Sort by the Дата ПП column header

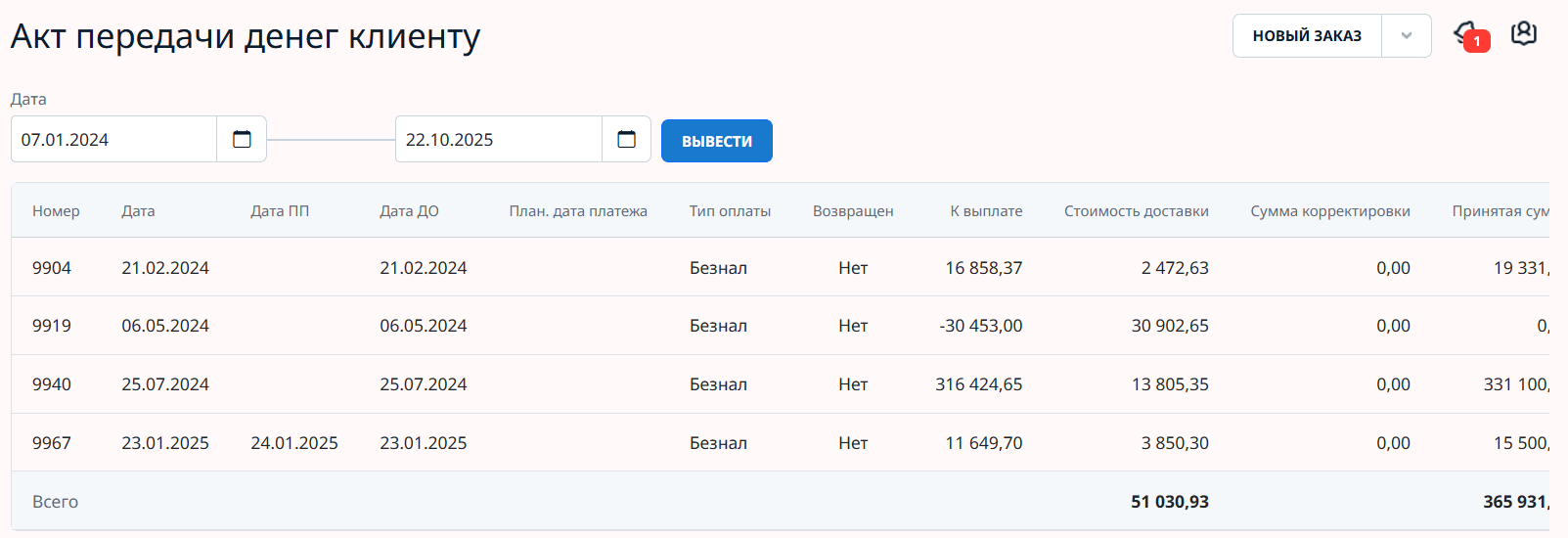point(280,211)
